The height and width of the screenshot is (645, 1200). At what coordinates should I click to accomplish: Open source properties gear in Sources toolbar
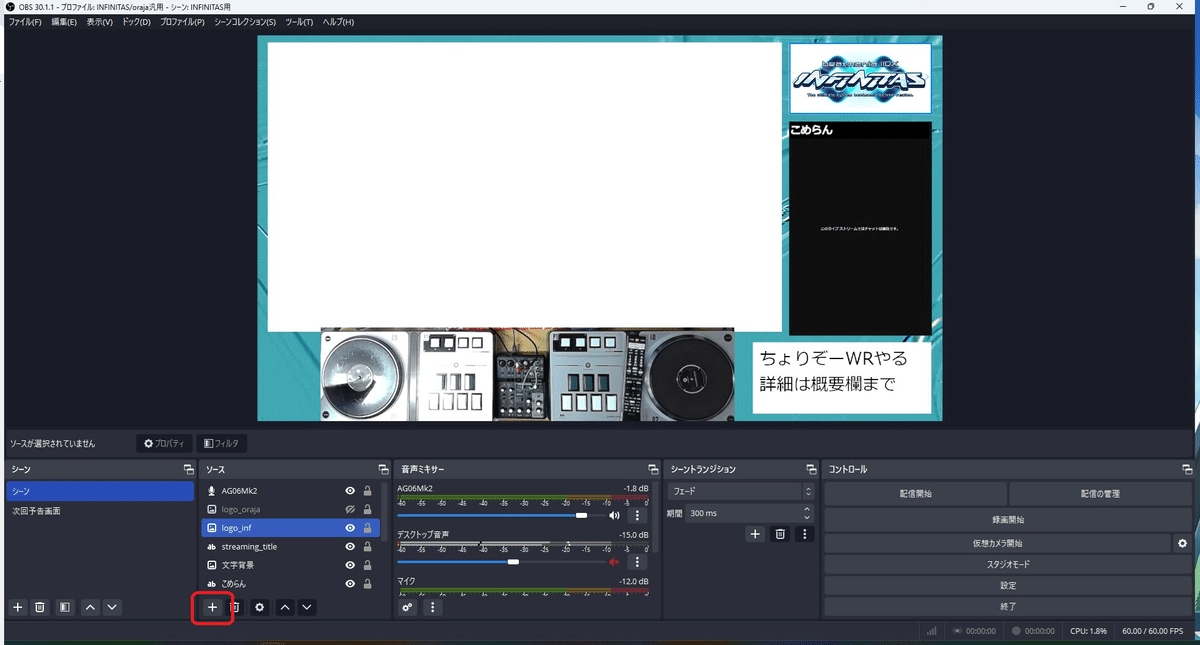click(x=260, y=607)
